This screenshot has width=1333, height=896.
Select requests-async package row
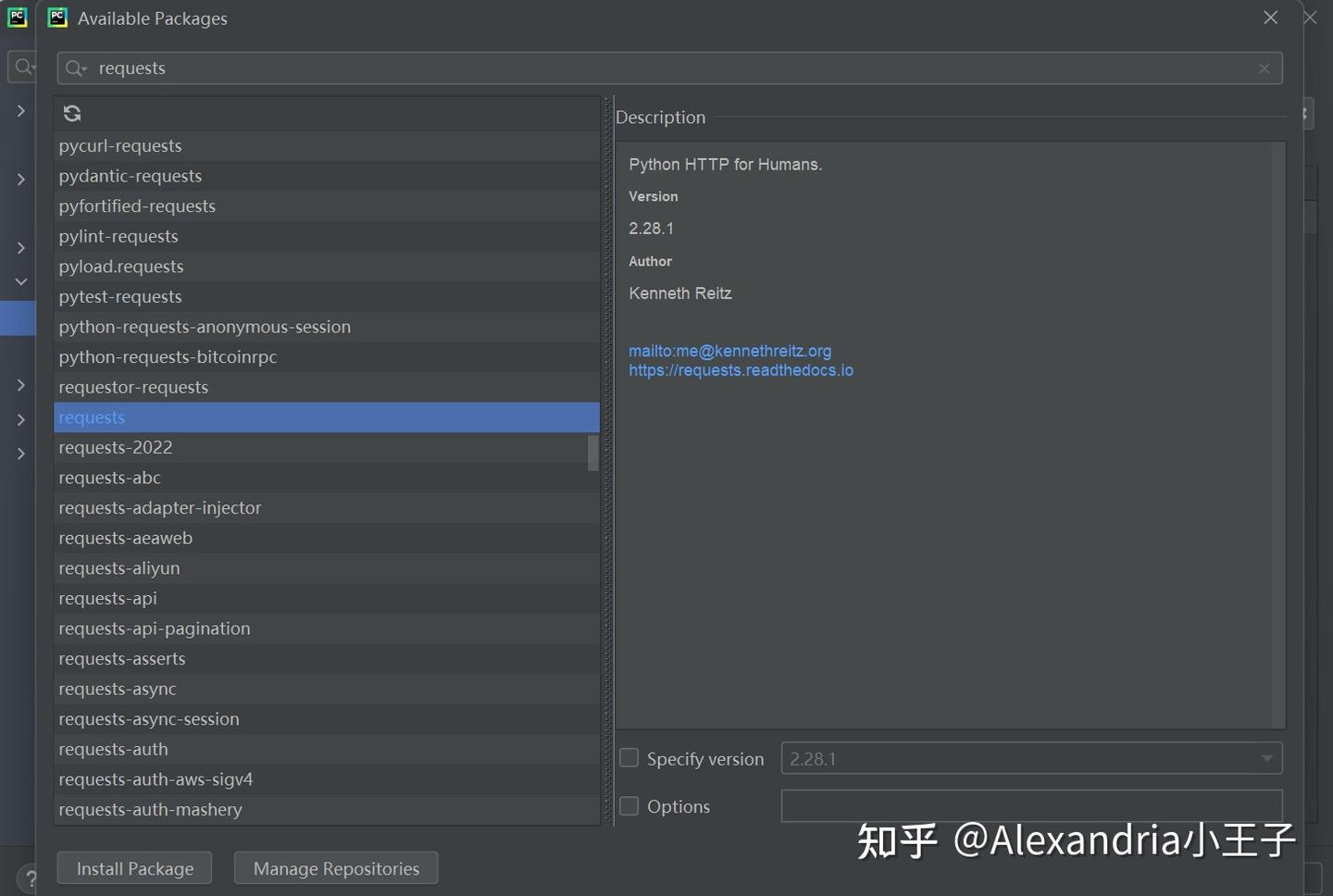pyautogui.click(x=327, y=689)
